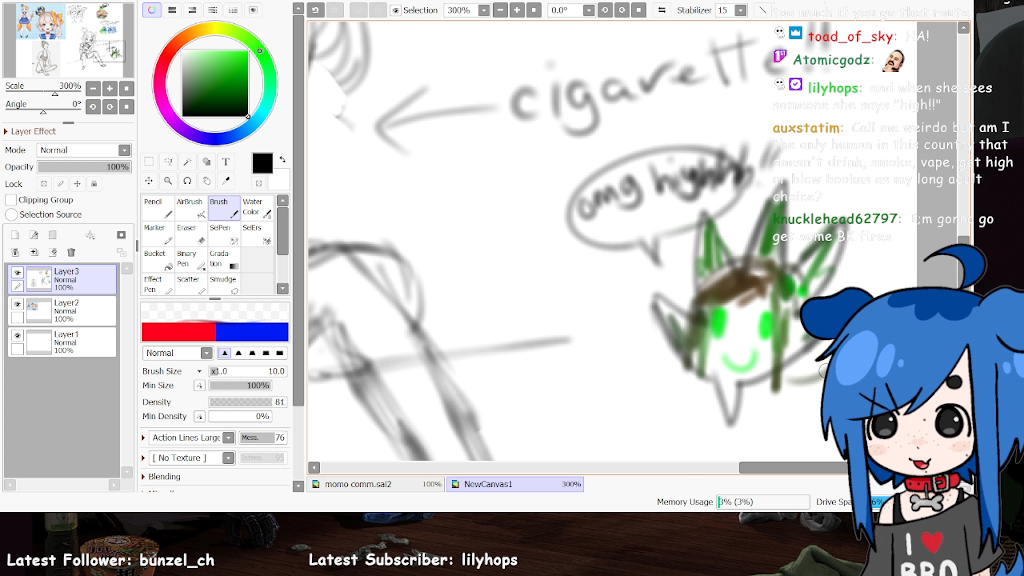Select the Scatter brush tool
Viewport: 1024px width, 576px height.
coord(191,284)
